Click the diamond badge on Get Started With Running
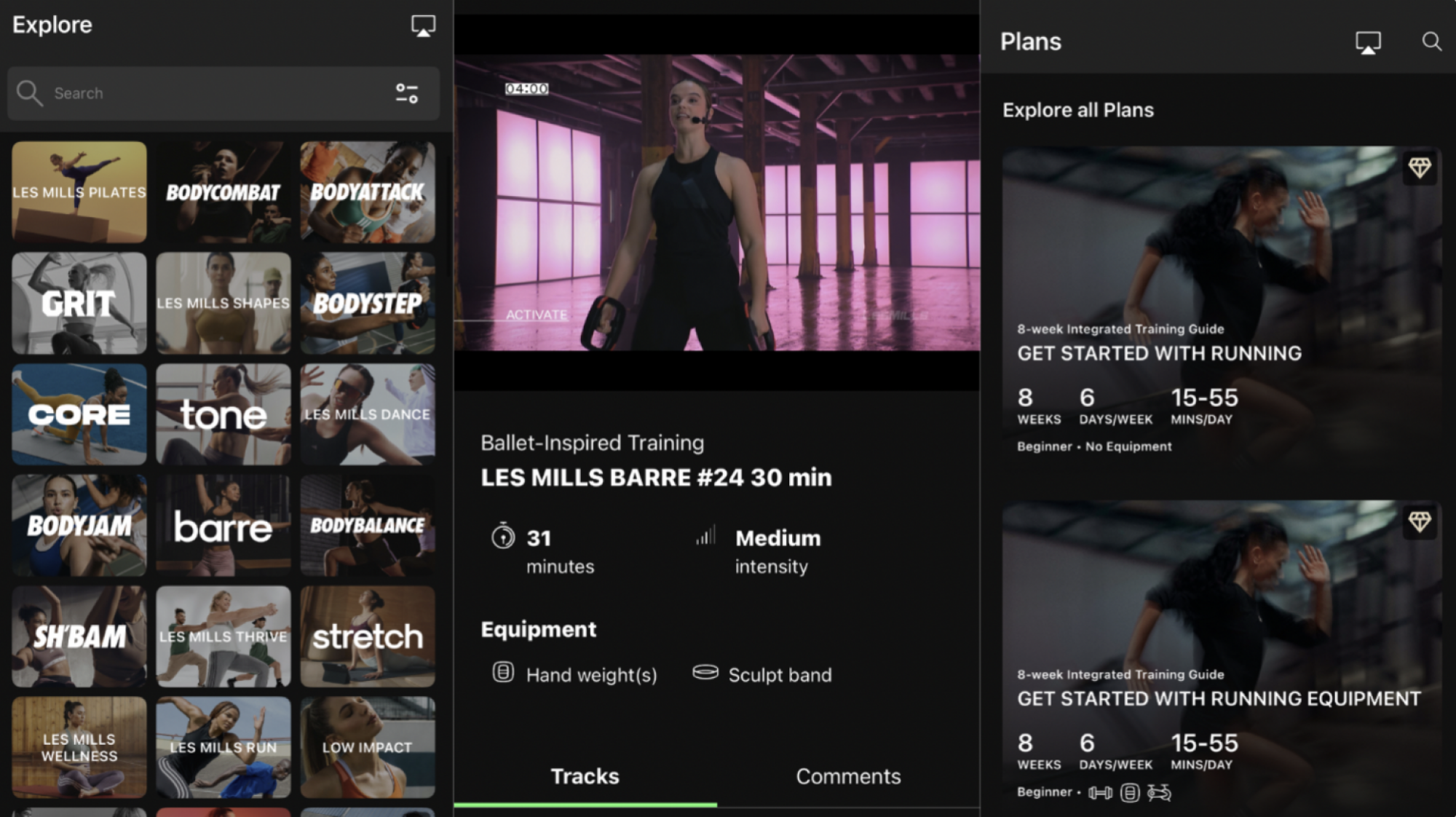The width and height of the screenshot is (1456, 817). [1419, 168]
